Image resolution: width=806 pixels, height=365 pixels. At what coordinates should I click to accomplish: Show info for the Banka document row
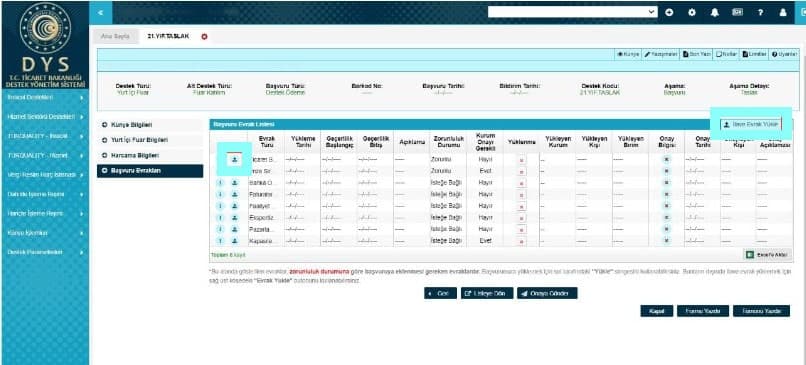[x=220, y=182]
